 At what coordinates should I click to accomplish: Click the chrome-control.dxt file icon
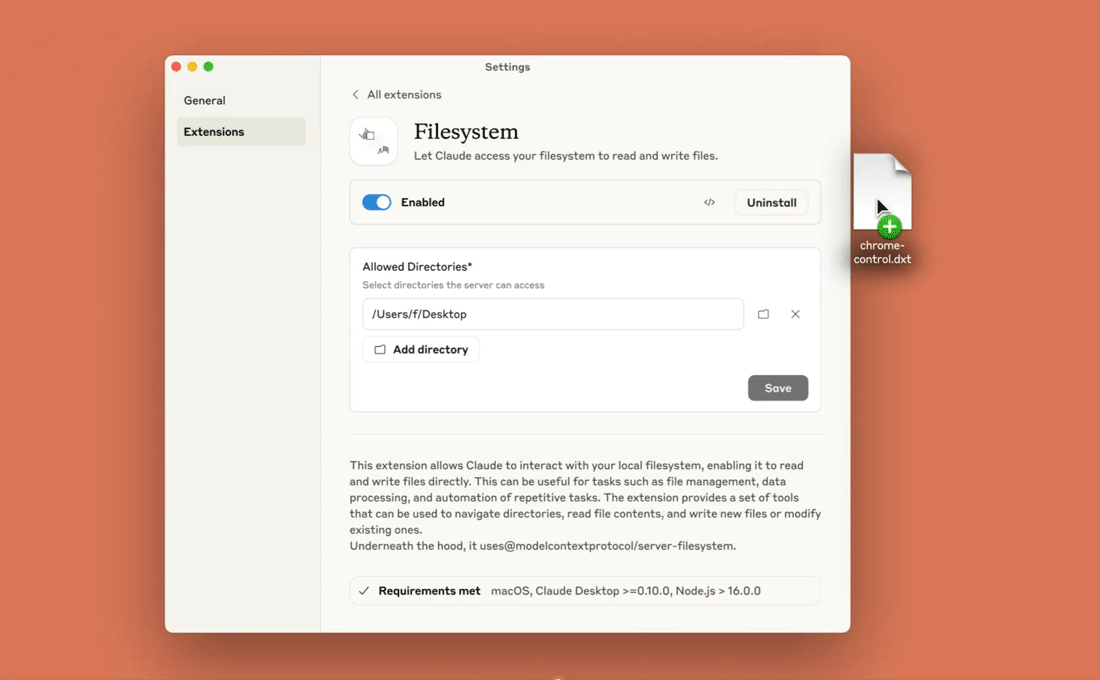pos(882,192)
